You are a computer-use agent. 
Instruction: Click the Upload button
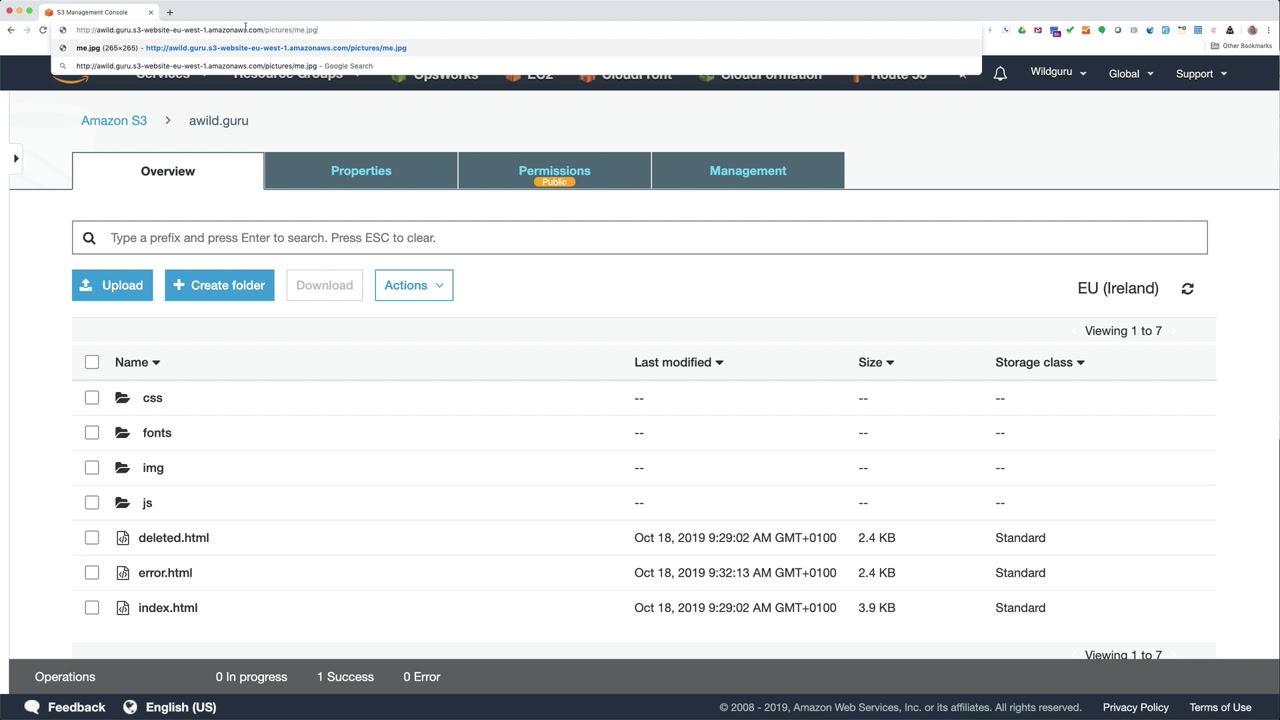point(112,285)
